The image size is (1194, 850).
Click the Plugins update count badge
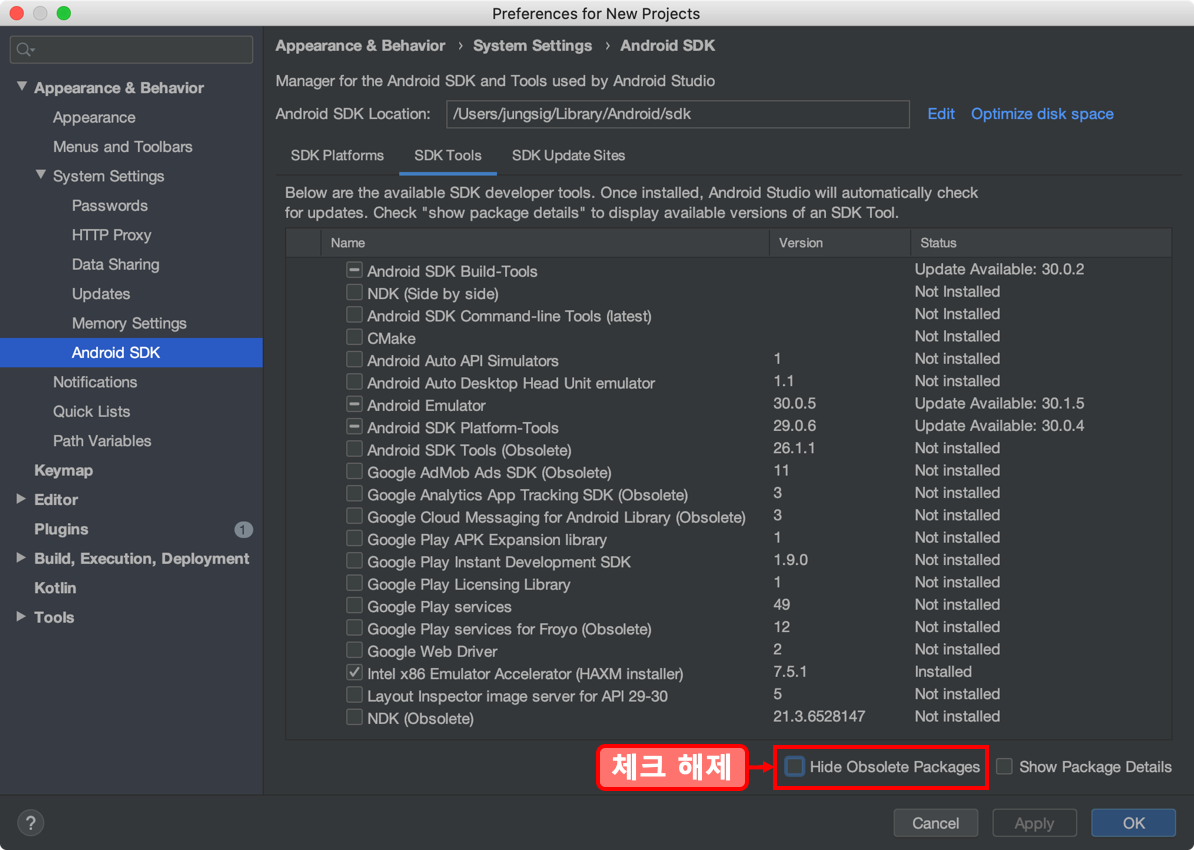pos(243,529)
